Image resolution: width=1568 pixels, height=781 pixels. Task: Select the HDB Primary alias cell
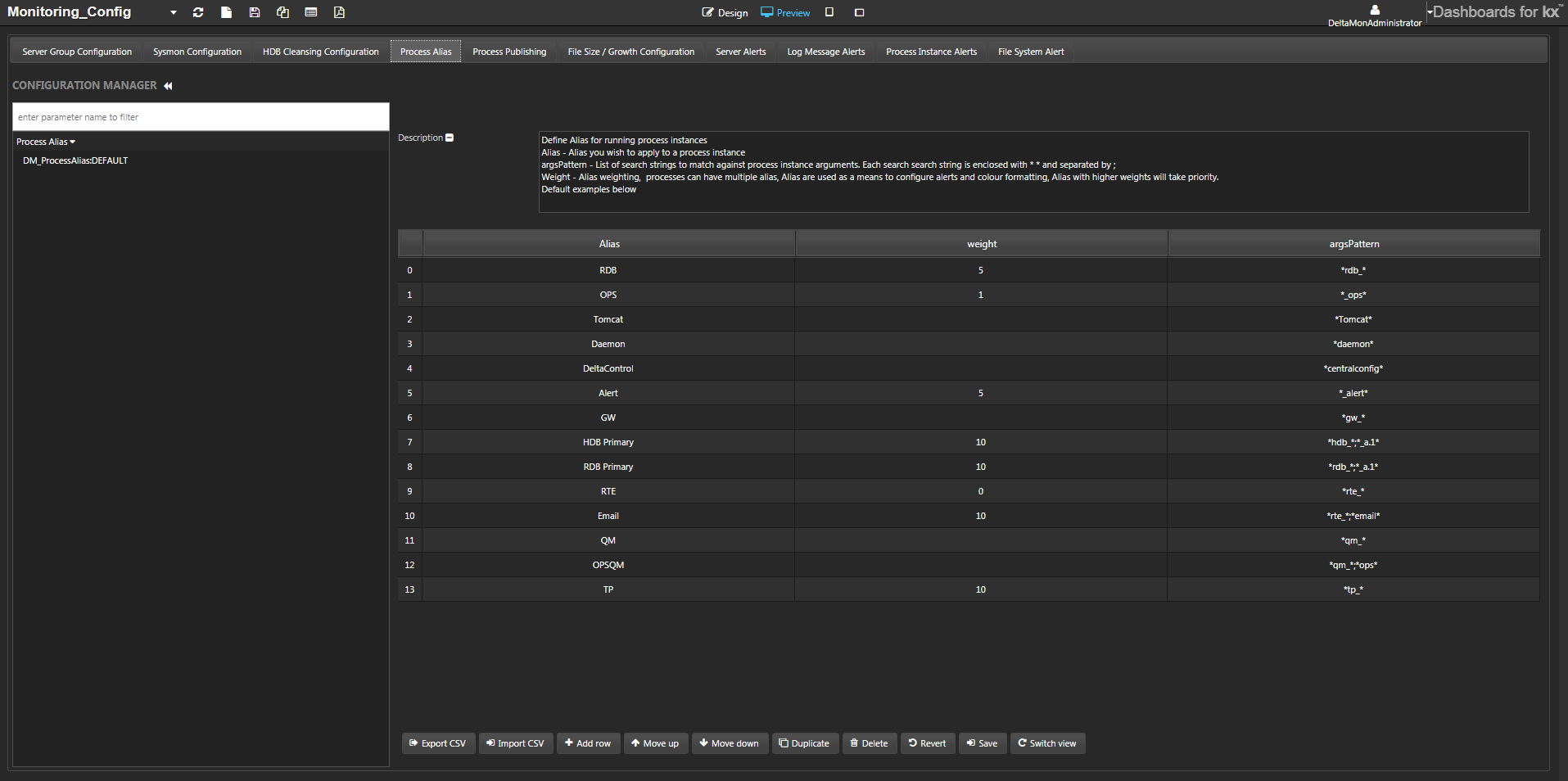pos(608,442)
